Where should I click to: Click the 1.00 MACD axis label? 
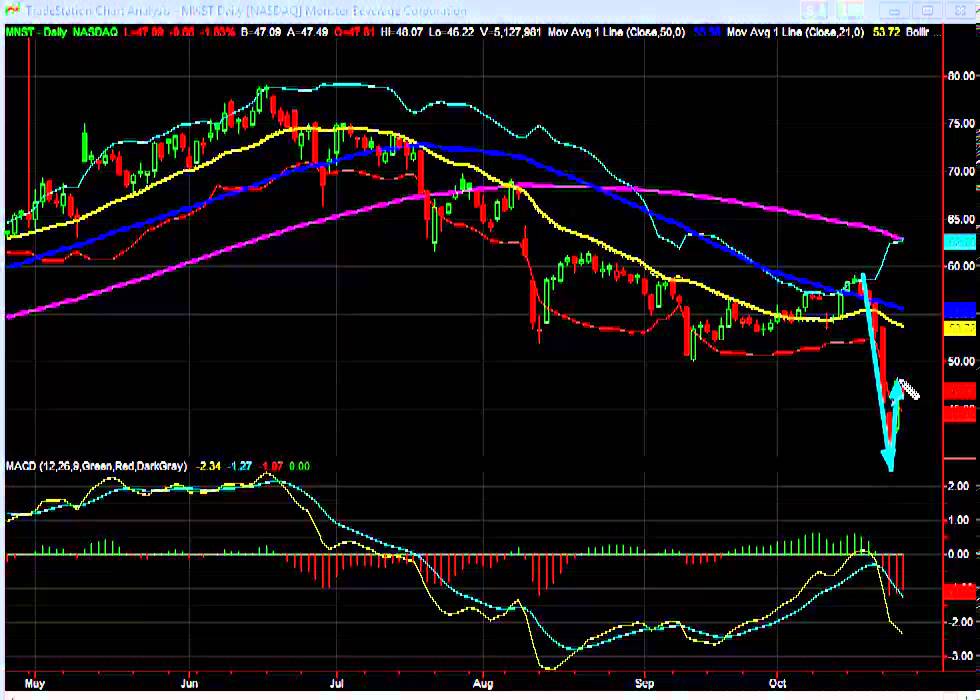pos(959,520)
